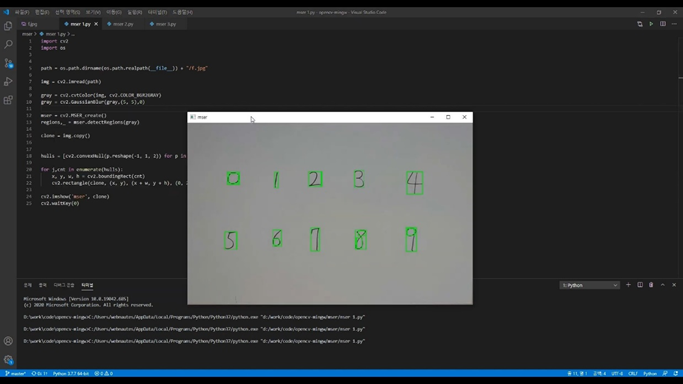The height and width of the screenshot is (384, 683).
Task: Close the terminal panel
Action: (x=674, y=285)
